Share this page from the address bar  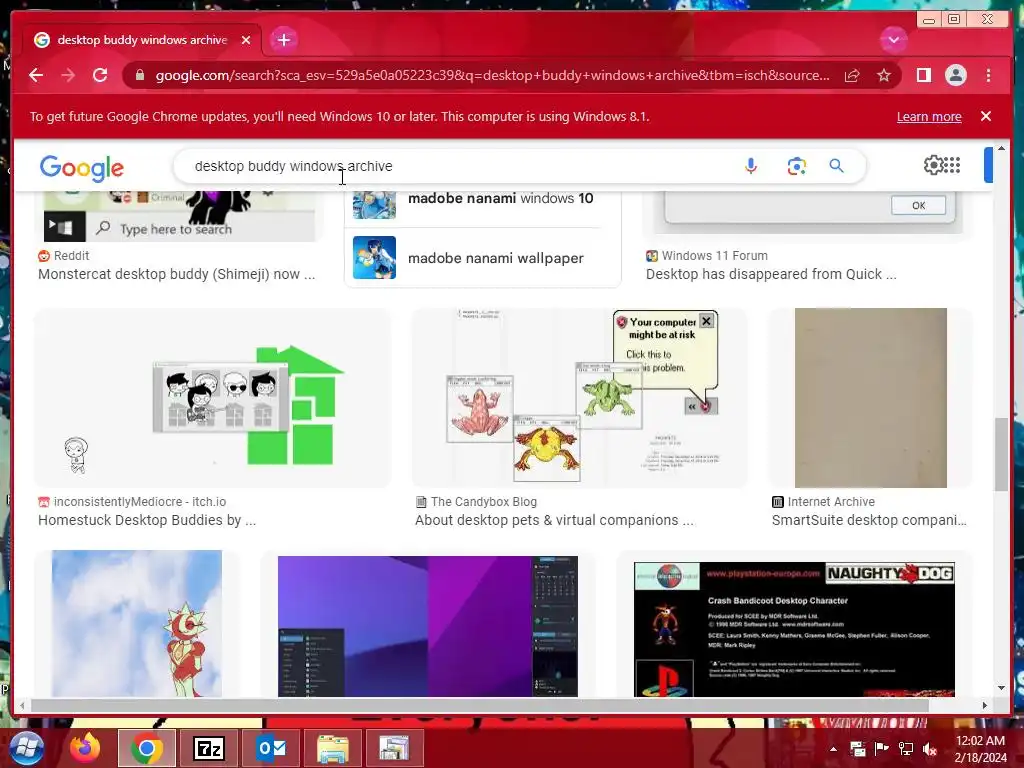click(x=852, y=76)
